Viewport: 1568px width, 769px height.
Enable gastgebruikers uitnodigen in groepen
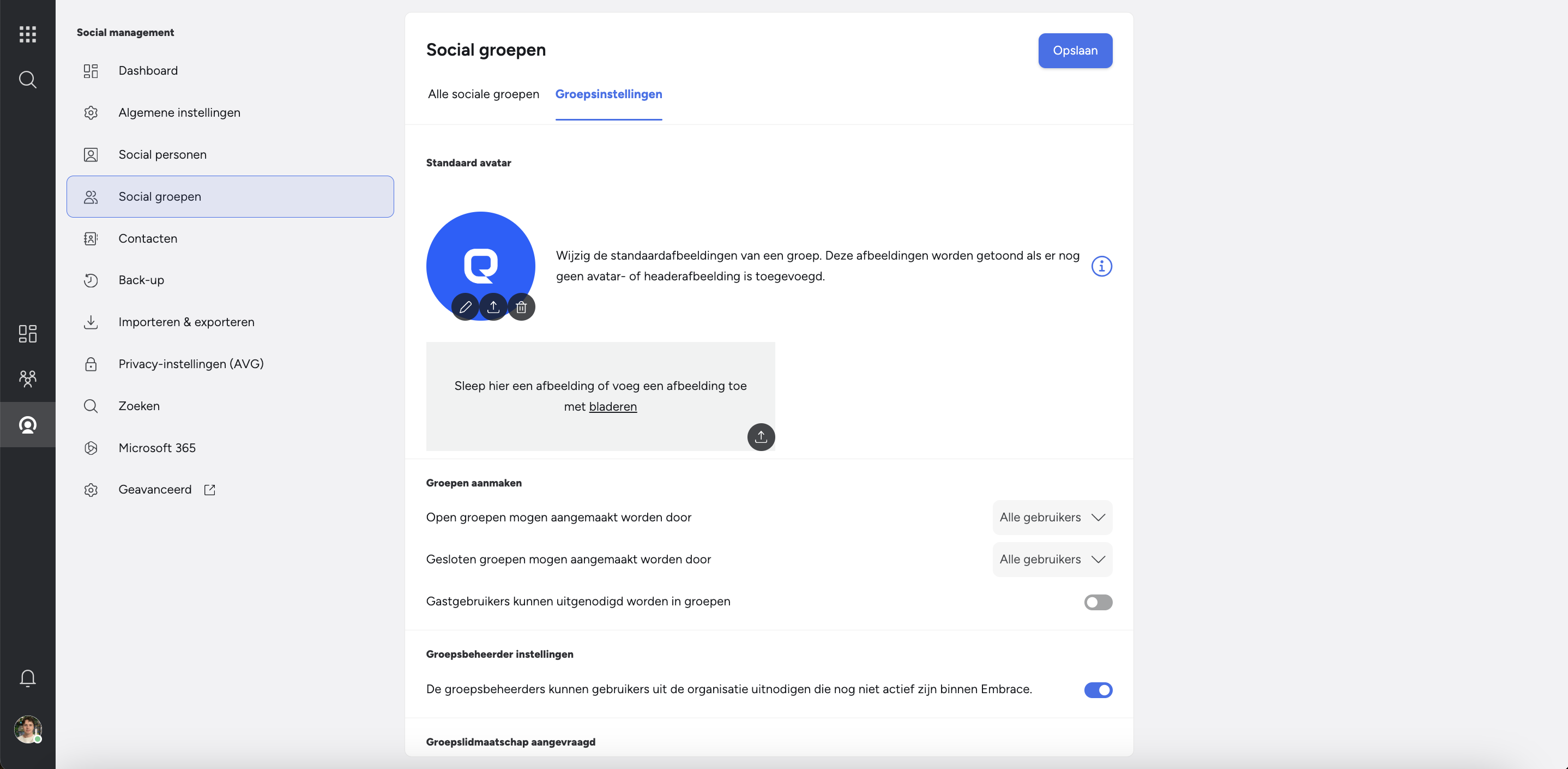click(x=1097, y=602)
